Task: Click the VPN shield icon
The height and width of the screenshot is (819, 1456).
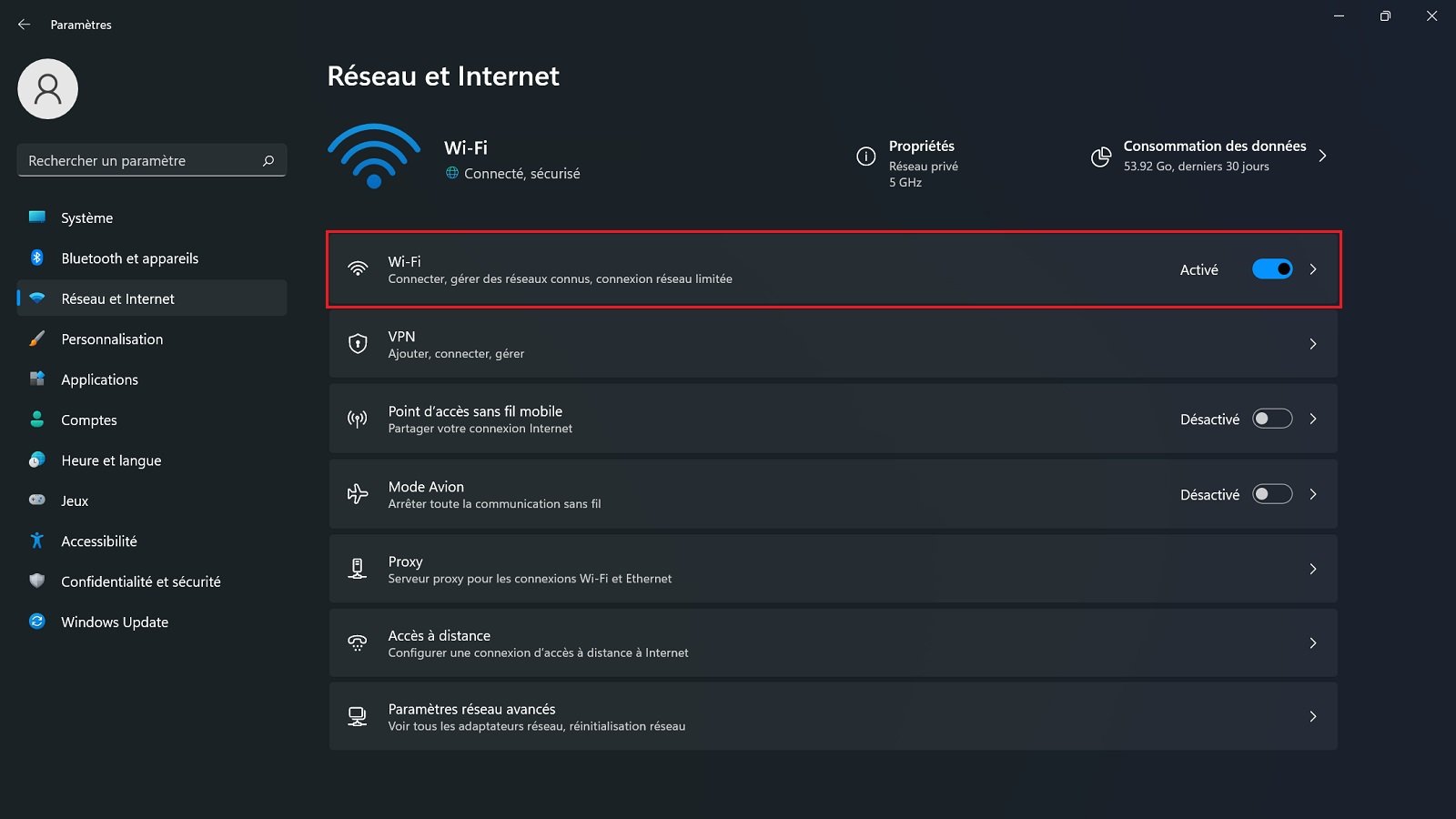Action: (357, 344)
